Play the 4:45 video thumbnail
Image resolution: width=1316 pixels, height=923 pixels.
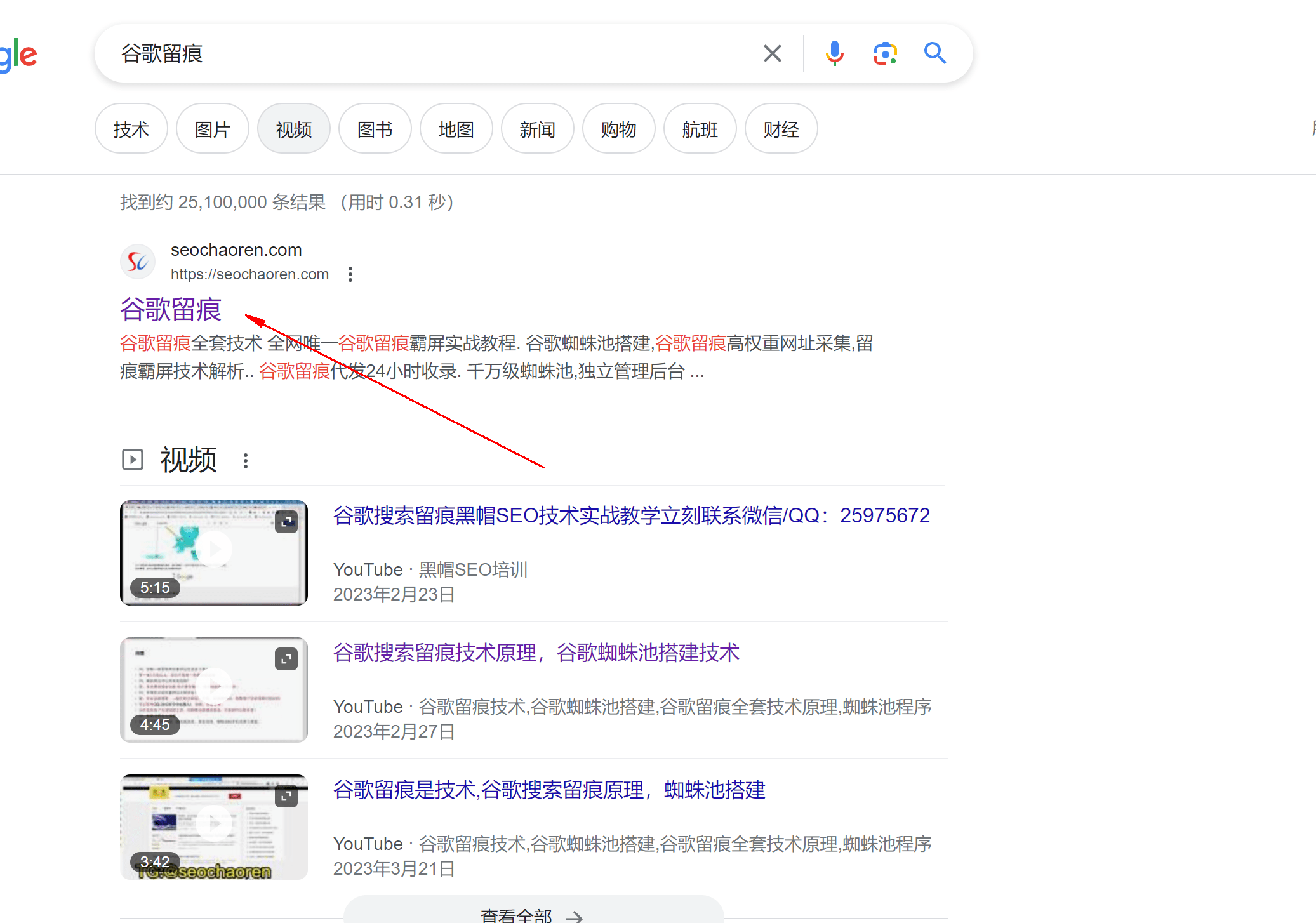tap(214, 689)
